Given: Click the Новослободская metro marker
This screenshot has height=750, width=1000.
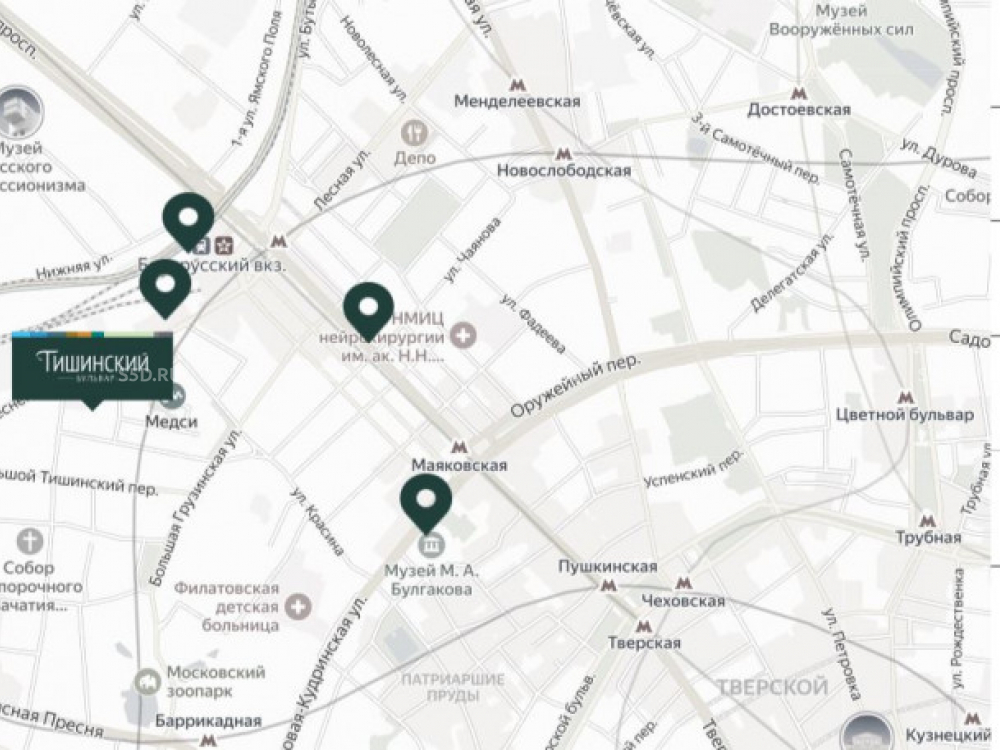Looking at the screenshot, I should [x=562, y=154].
